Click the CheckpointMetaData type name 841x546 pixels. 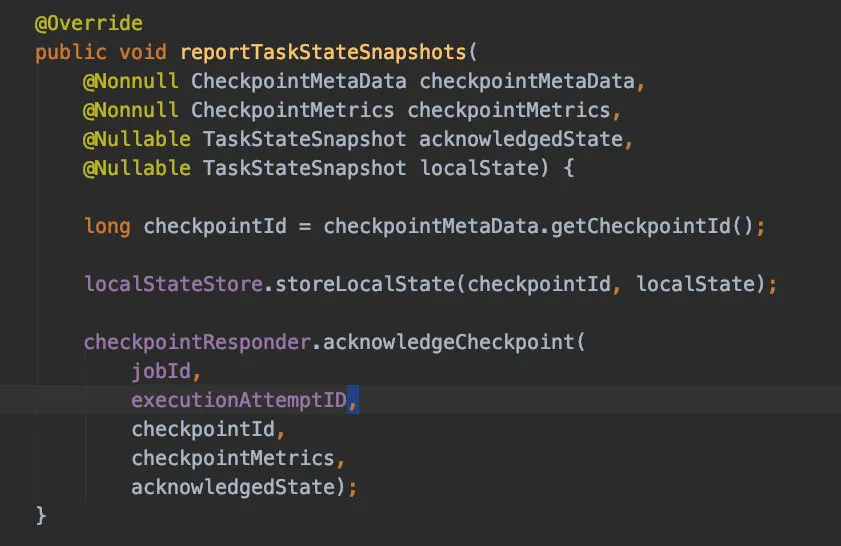pyautogui.click(x=299, y=82)
